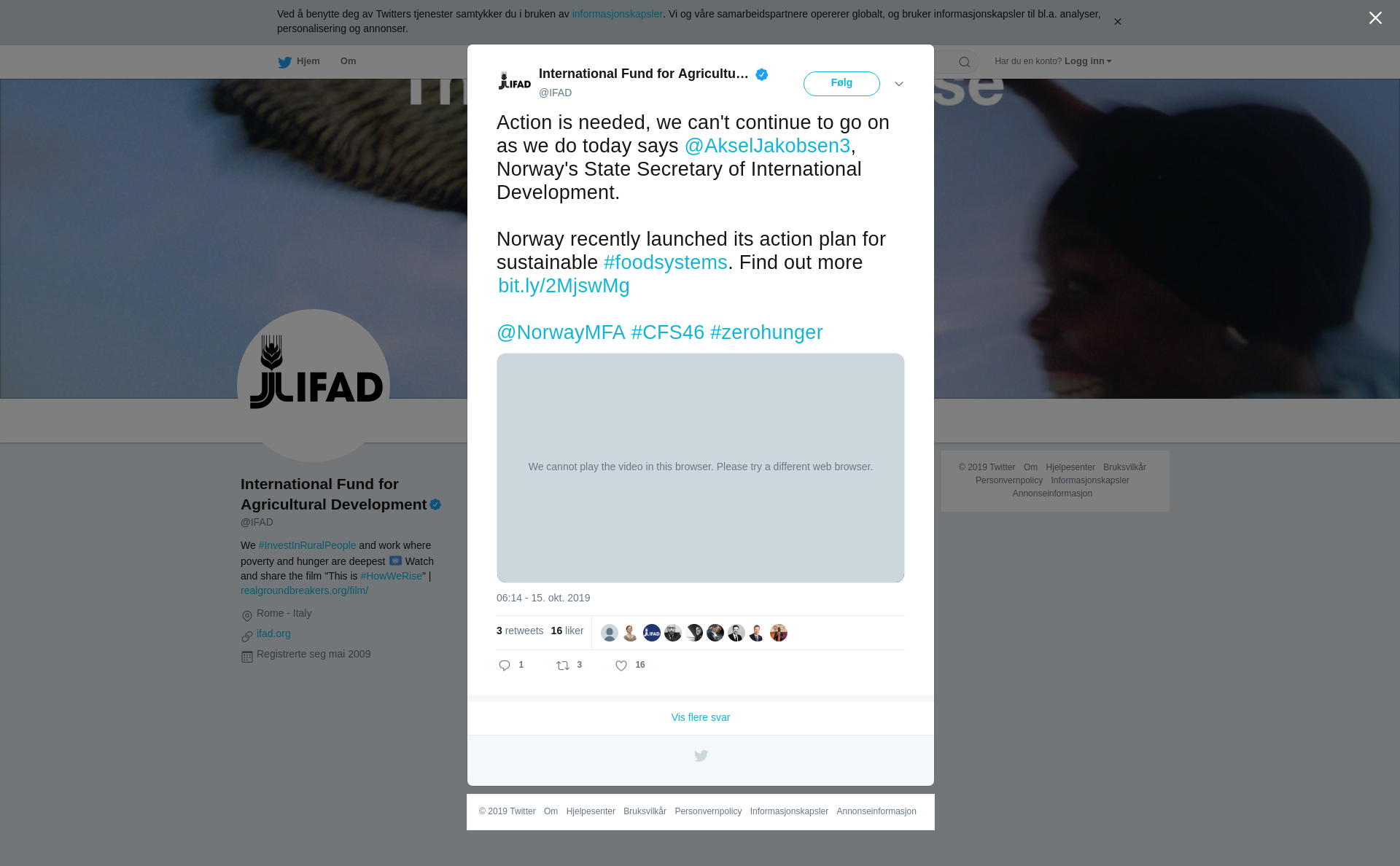This screenshot has height=866, width=1400.
Task: Expand the tweet options chevron menu
Action: point(899,84)
